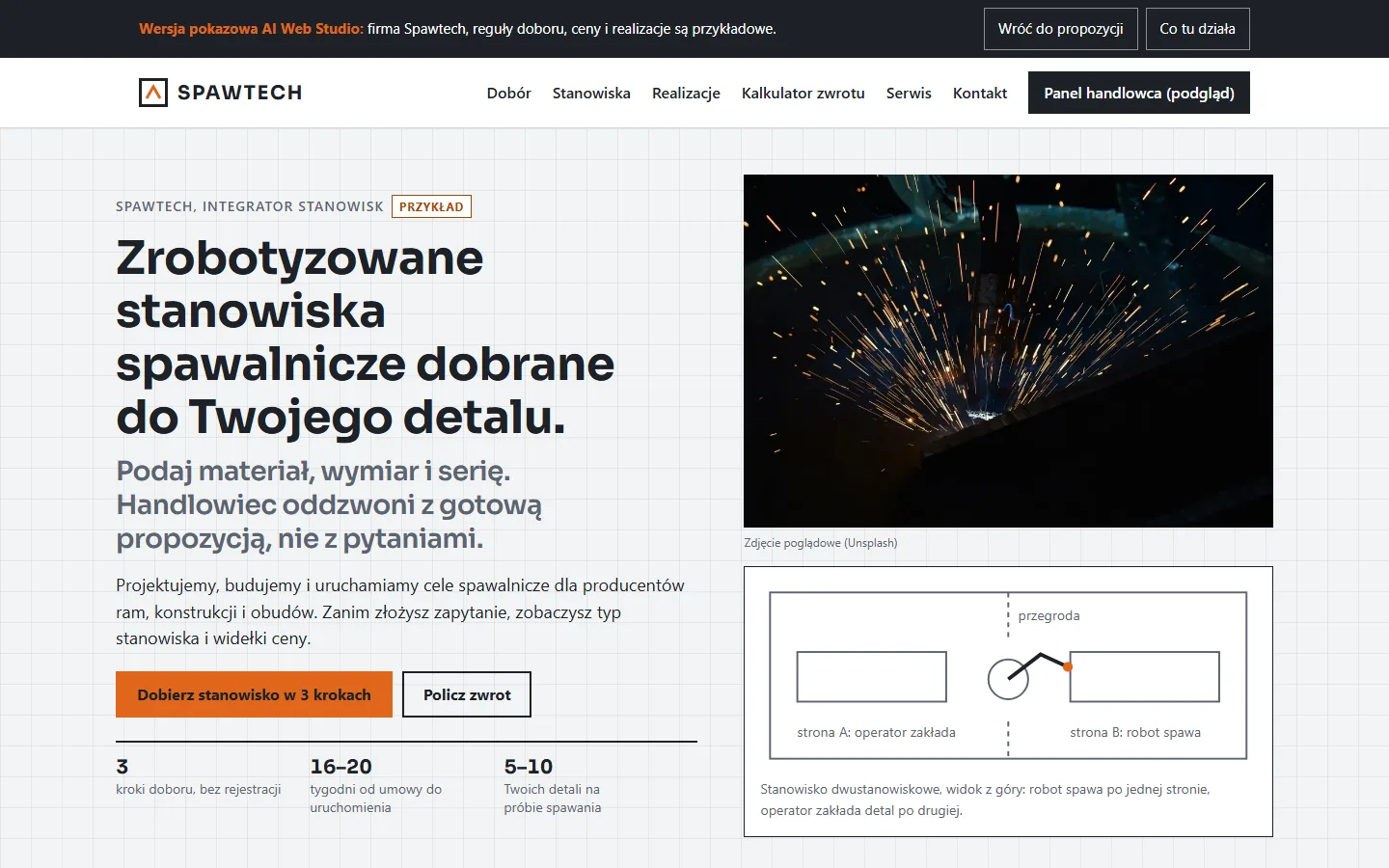Image resolution: width=1389 pixels, height=868 pixels.
Task: Click the main headline Zrobotyzowane stanowiska
Action: pos(366,338)
